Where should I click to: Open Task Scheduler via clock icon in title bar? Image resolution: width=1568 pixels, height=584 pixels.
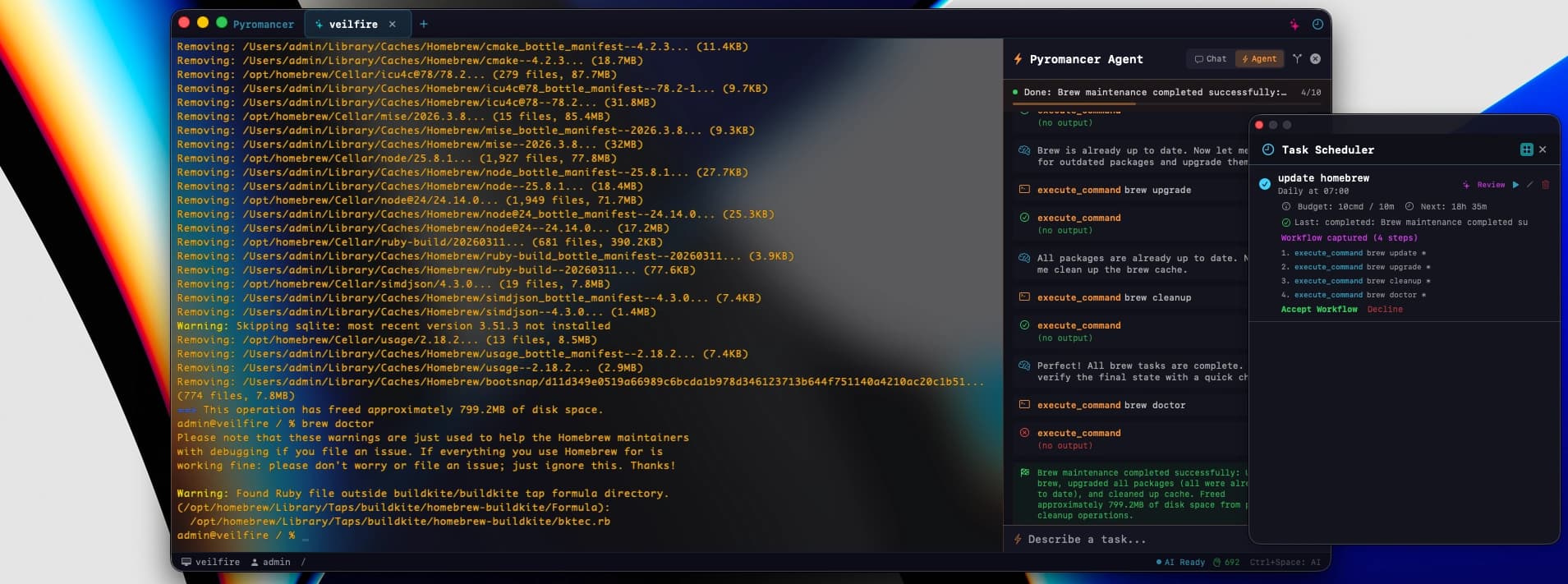pos(1317,25)
